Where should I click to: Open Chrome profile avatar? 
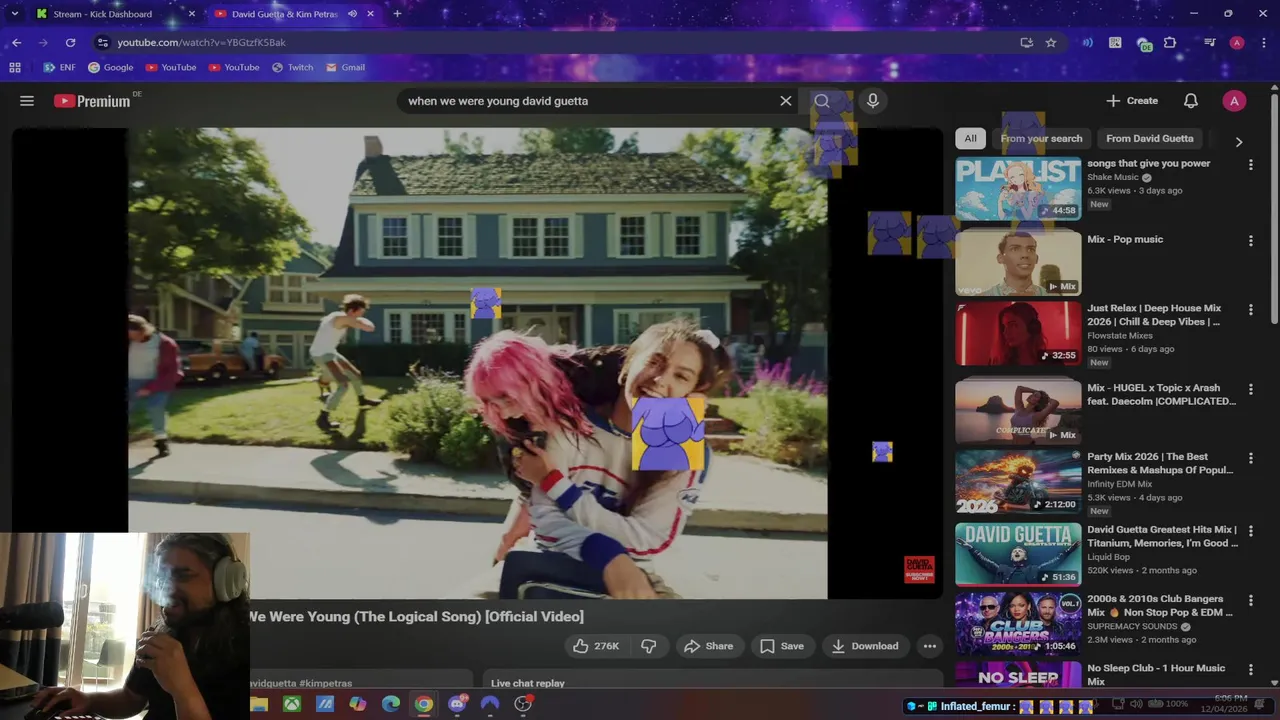pyautogui.click(x=1237, y=43)
